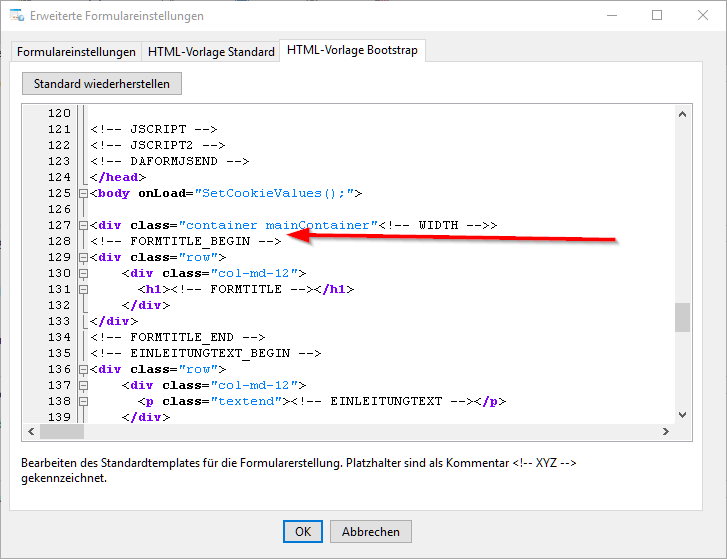Confirm the dialog with OK
The height and width of the screenshot is (559, 727).
coord(302,532)
